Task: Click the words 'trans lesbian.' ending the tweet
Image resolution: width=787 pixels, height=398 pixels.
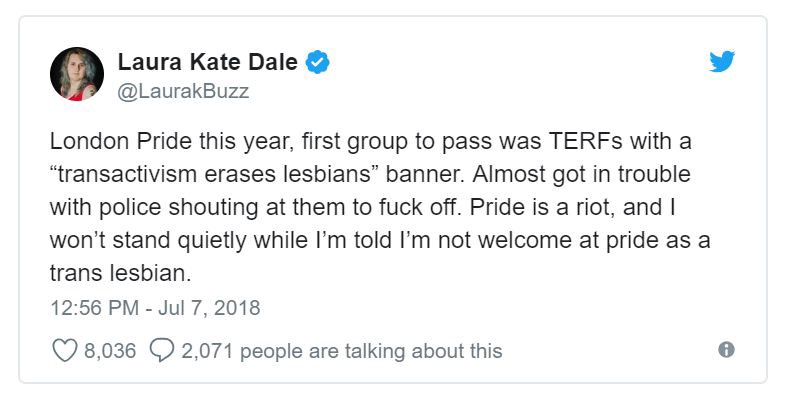Action: coord(120,273)
